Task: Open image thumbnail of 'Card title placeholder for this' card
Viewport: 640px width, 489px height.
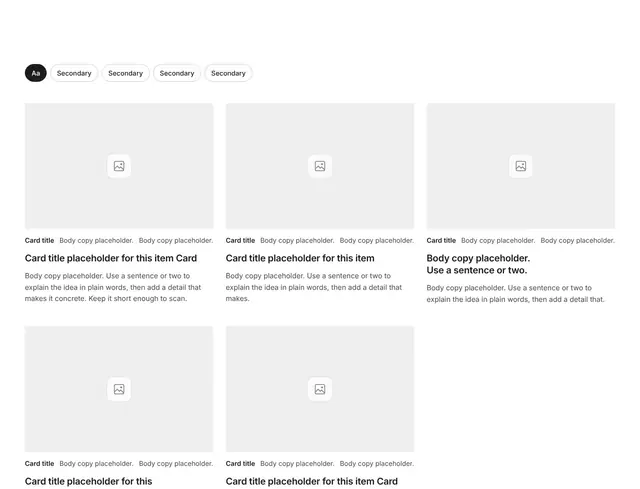Action: click(x=119, y=389)
